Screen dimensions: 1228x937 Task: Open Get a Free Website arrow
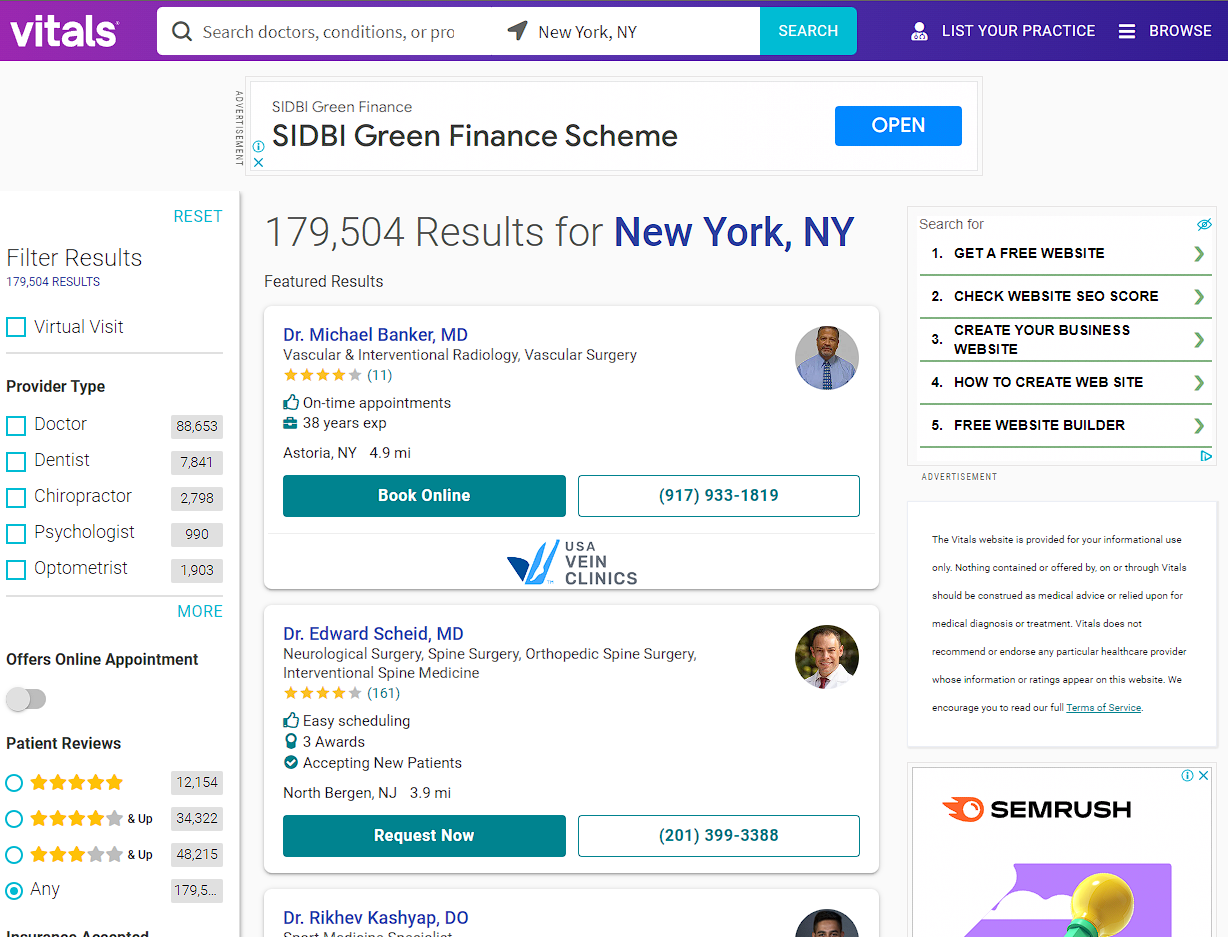click(1199, 254)
